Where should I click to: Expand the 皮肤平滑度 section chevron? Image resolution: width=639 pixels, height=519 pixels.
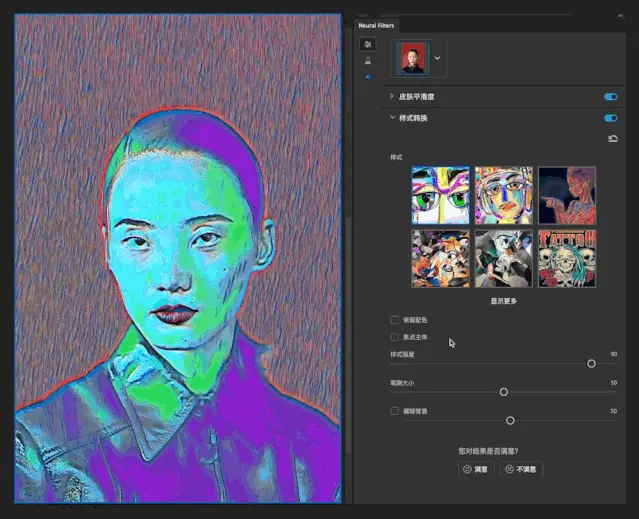click(x=392, y=96)
